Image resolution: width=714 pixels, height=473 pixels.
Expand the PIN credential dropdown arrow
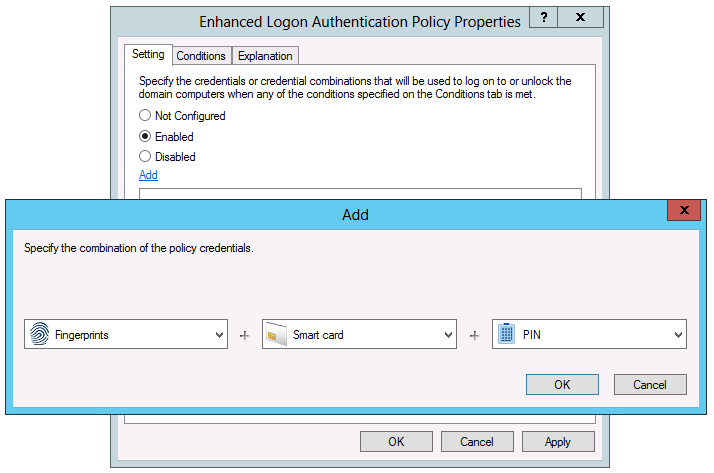(x=679, y=336)
